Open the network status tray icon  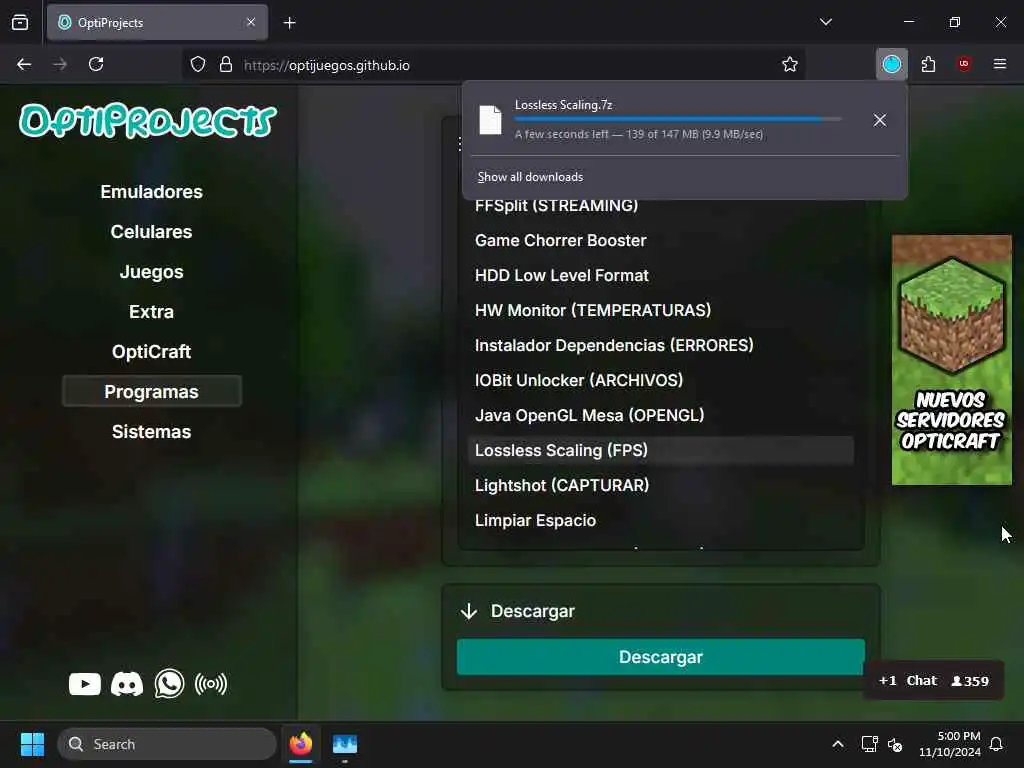pos(869,744)
